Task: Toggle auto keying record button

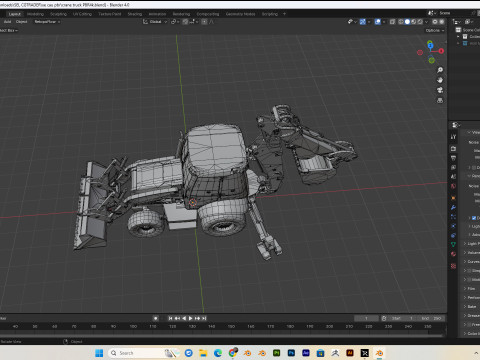Action: [155, 318]
